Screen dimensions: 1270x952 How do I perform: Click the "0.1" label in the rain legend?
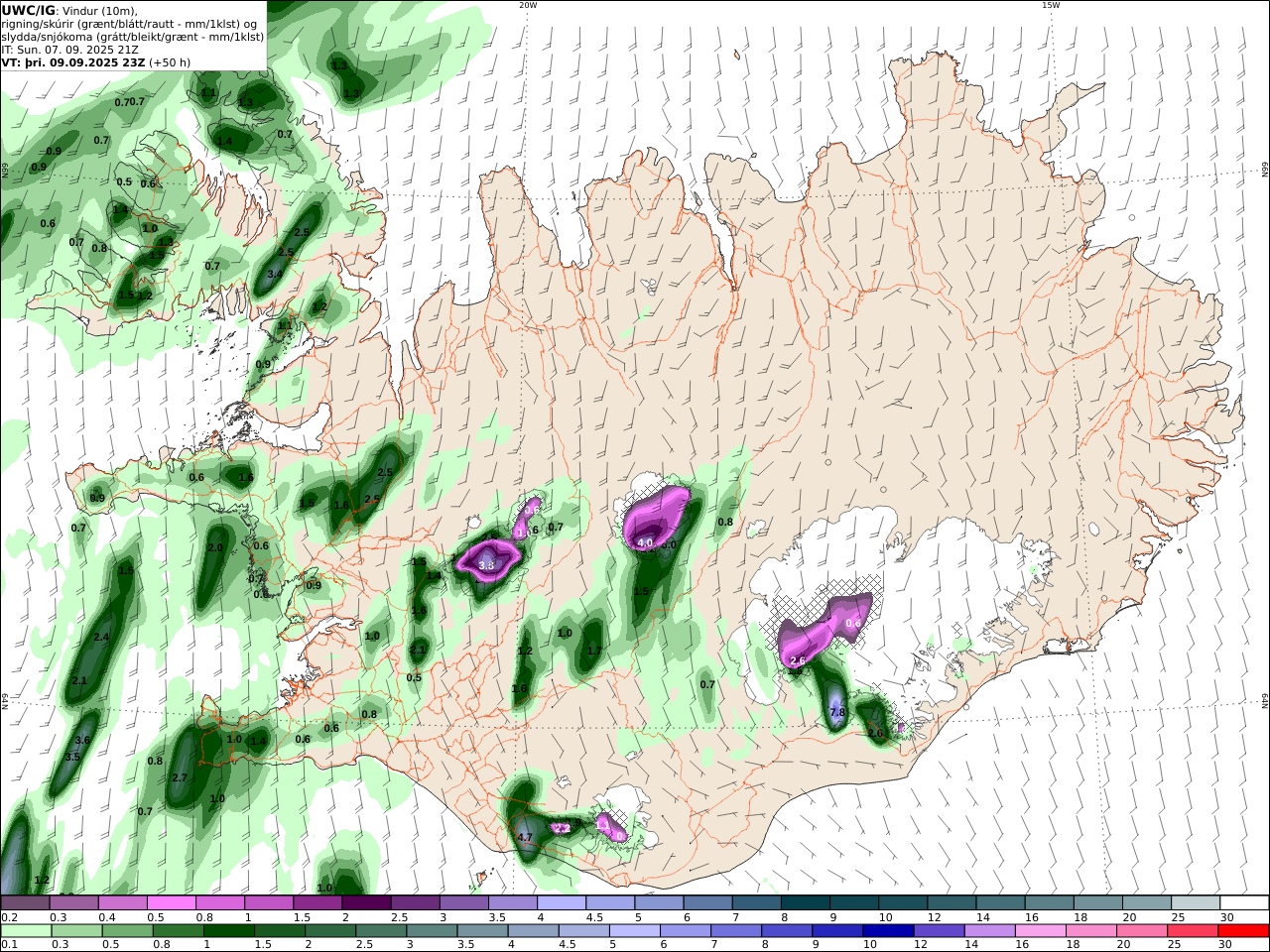pos(9,945)
